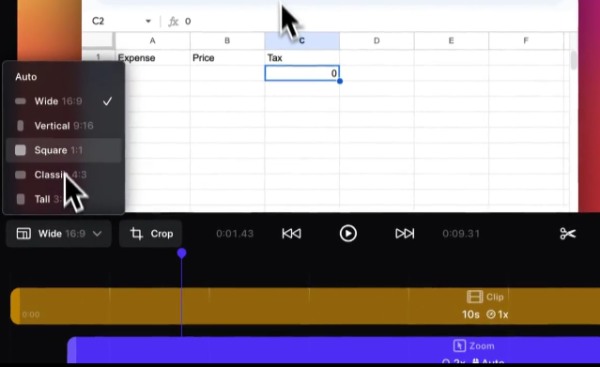The image size is (600, 367).
Task: Click the blue fill handle of cell C2
Action: pos(340,81)
